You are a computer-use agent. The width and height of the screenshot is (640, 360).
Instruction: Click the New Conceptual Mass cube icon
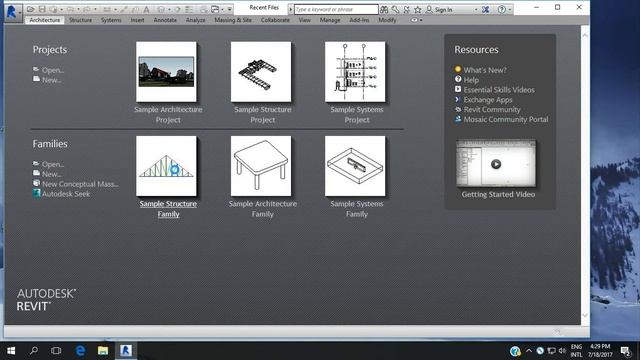(x=37, y=183)
